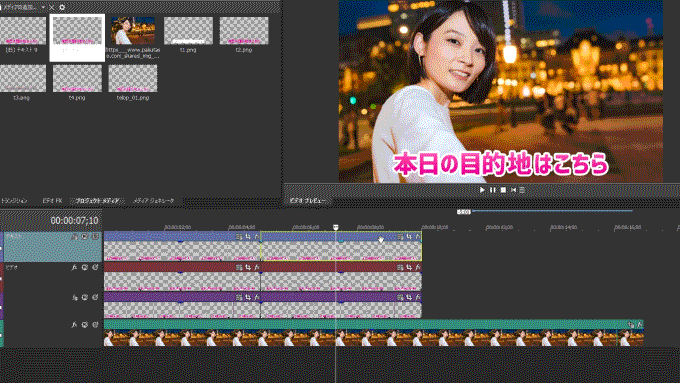Open Pan/Crop on second purple track event
The height and width of the screenshot is (383, 680).
[409, 297]
